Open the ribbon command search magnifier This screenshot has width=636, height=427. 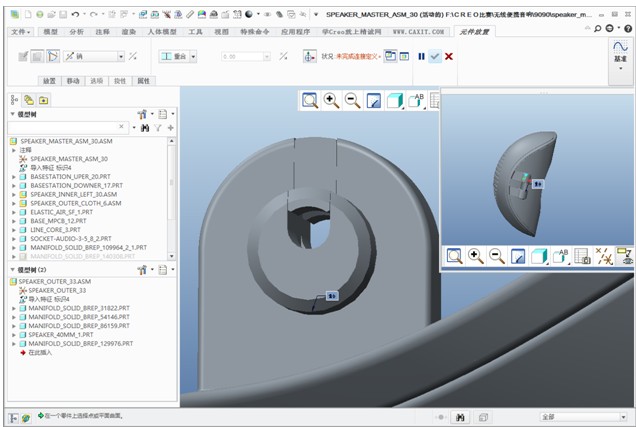pos(597,28)
